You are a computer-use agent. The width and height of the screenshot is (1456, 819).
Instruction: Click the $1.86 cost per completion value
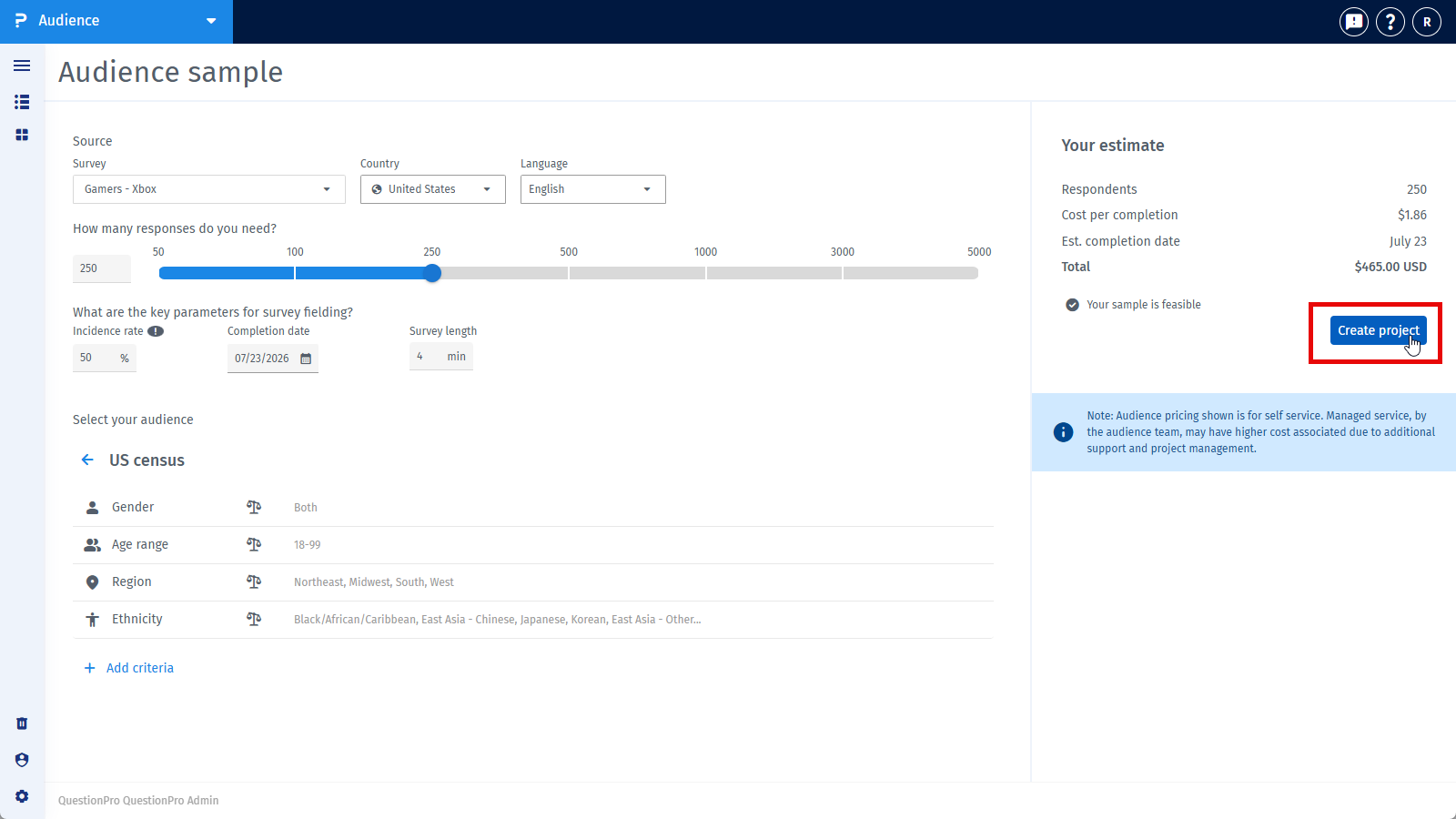(1412, 215)
